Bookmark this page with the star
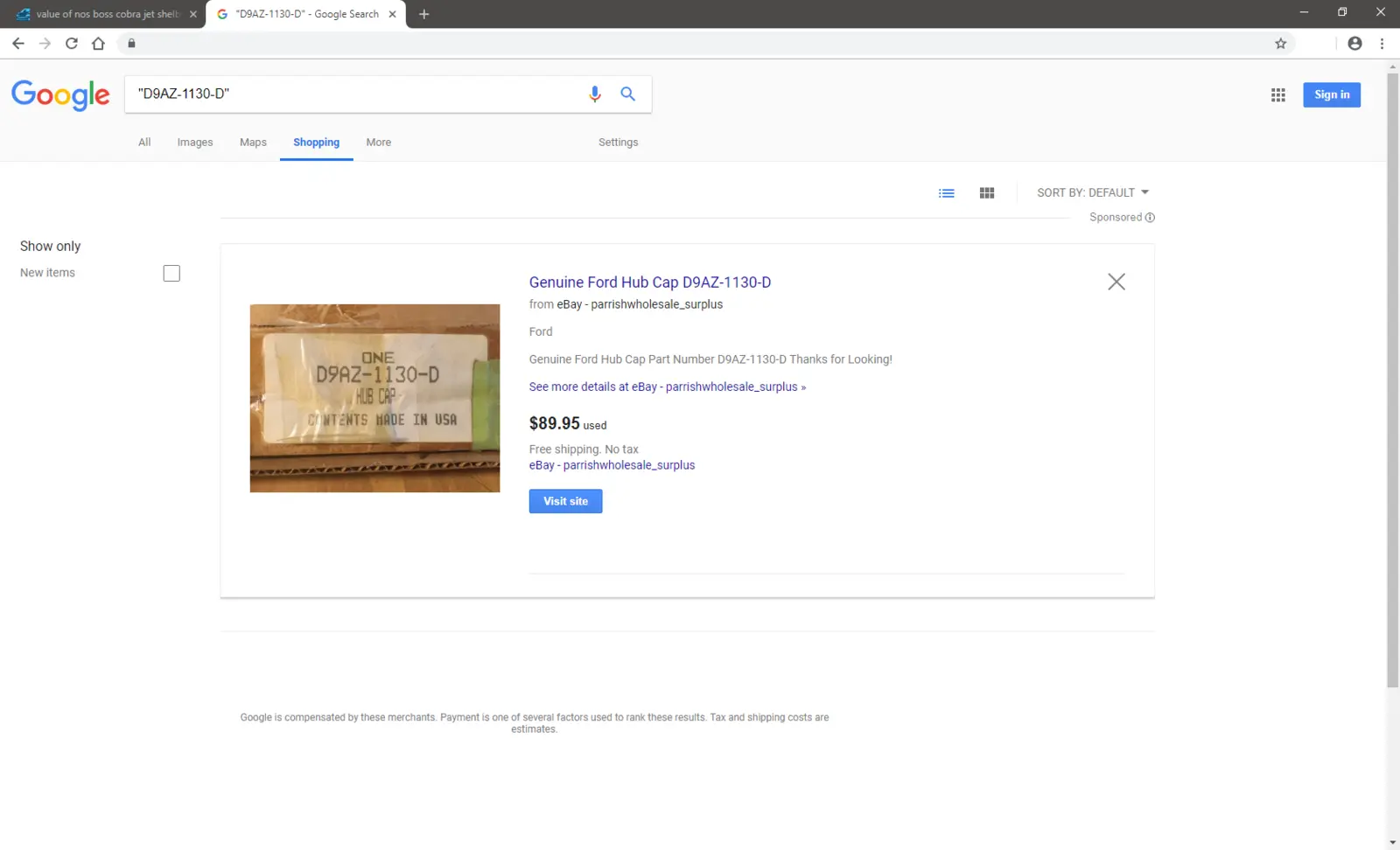 click(x=1280, y=44)
